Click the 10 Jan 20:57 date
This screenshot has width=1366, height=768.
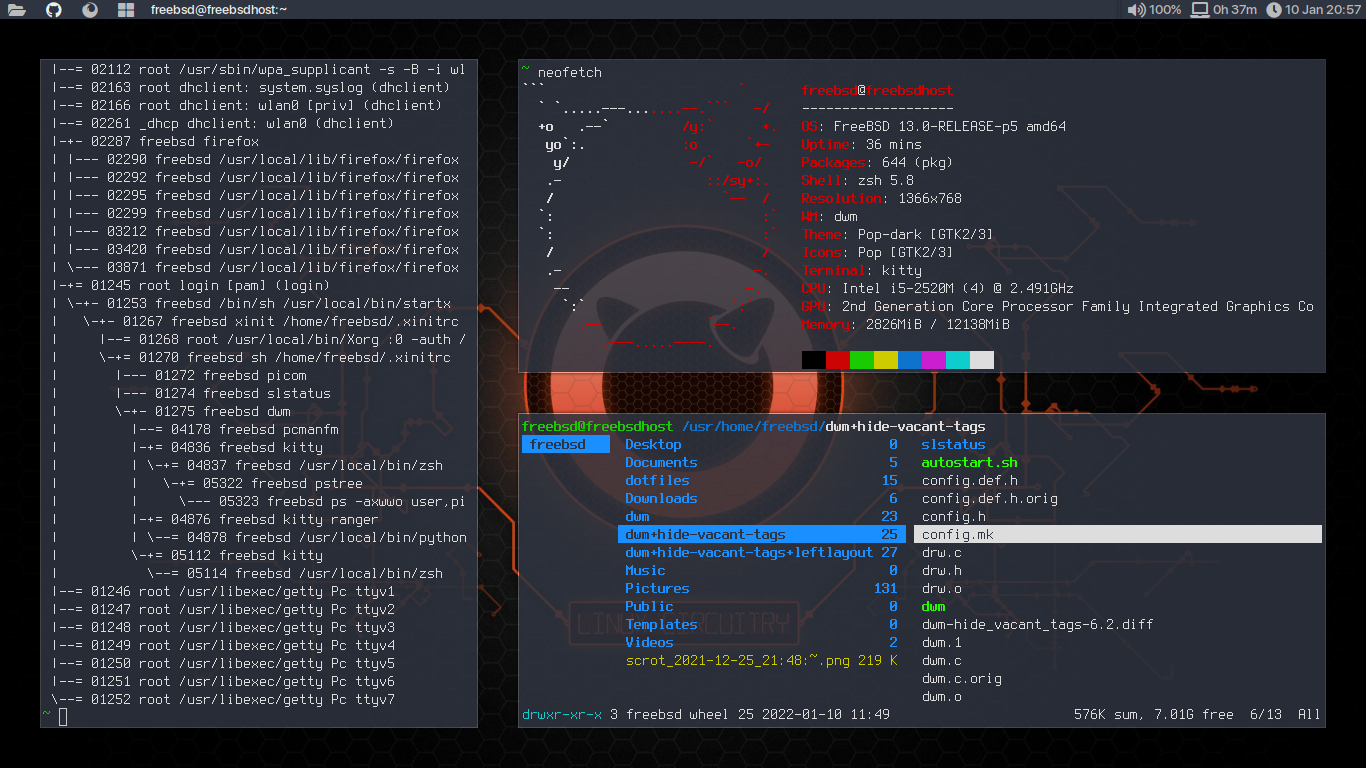(1323, 10)
